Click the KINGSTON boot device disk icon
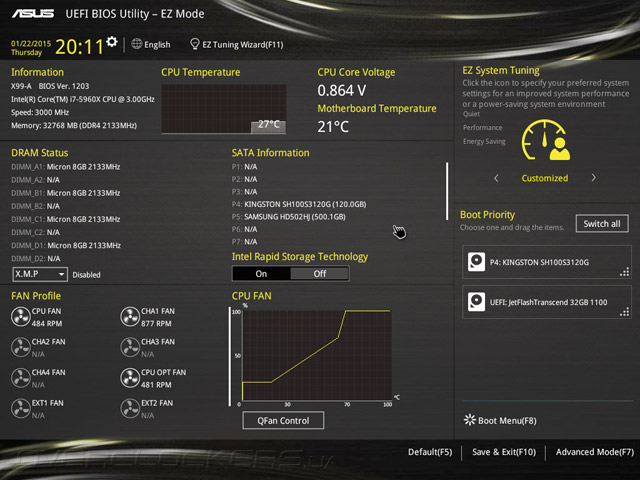Screen dimensions: 640x480 tap(476, 262)
